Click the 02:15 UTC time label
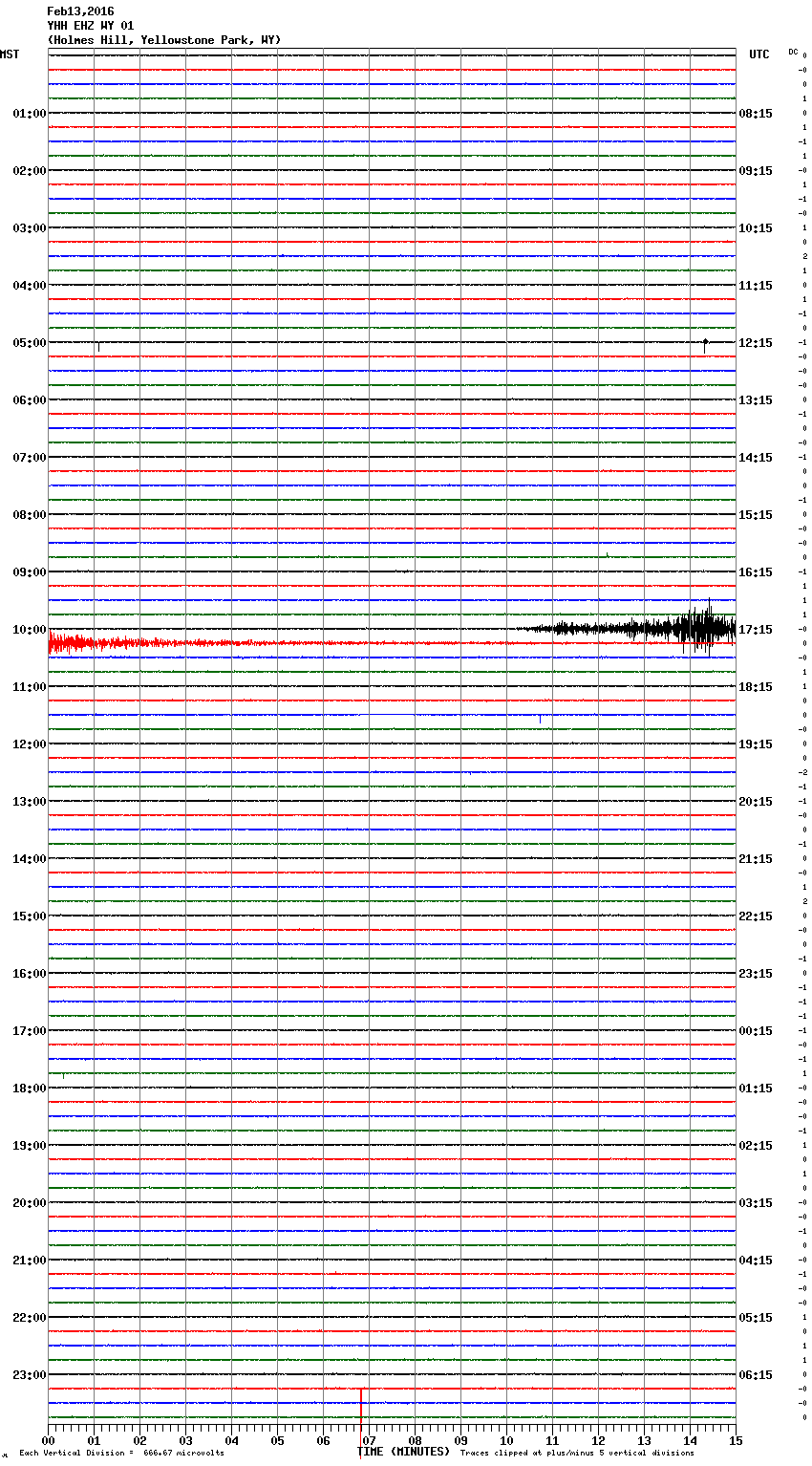The height and width of the screenshot is (1466, 812). coord(756,1146)
